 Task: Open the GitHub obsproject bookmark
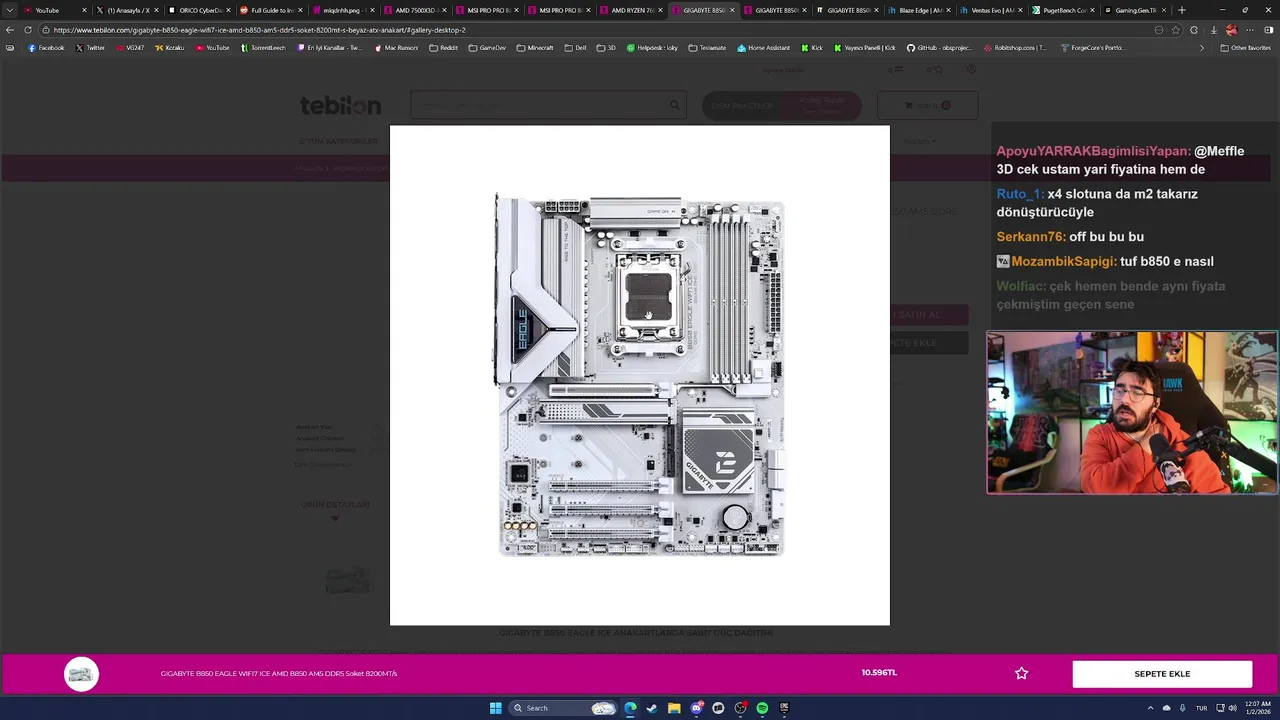pyautogui.click(x=940, y=48)
